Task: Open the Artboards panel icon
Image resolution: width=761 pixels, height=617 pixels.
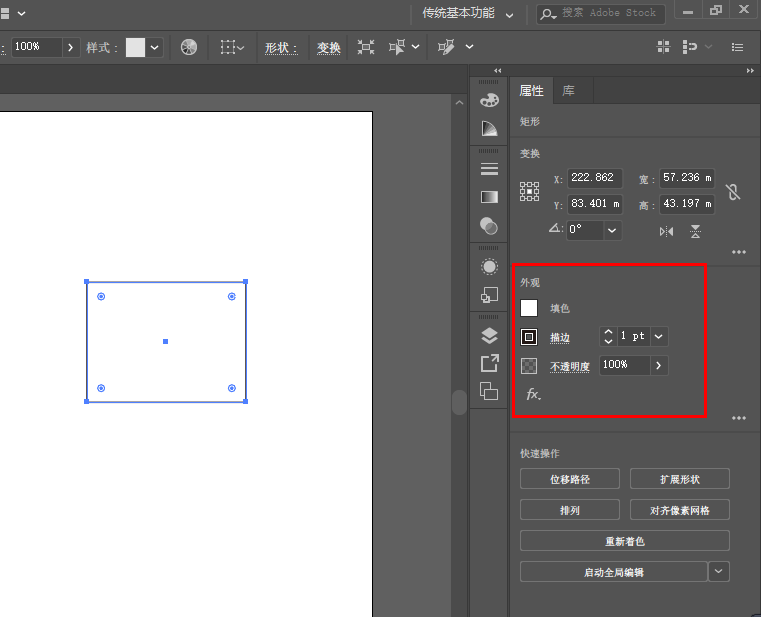Action: pos(489,391)
